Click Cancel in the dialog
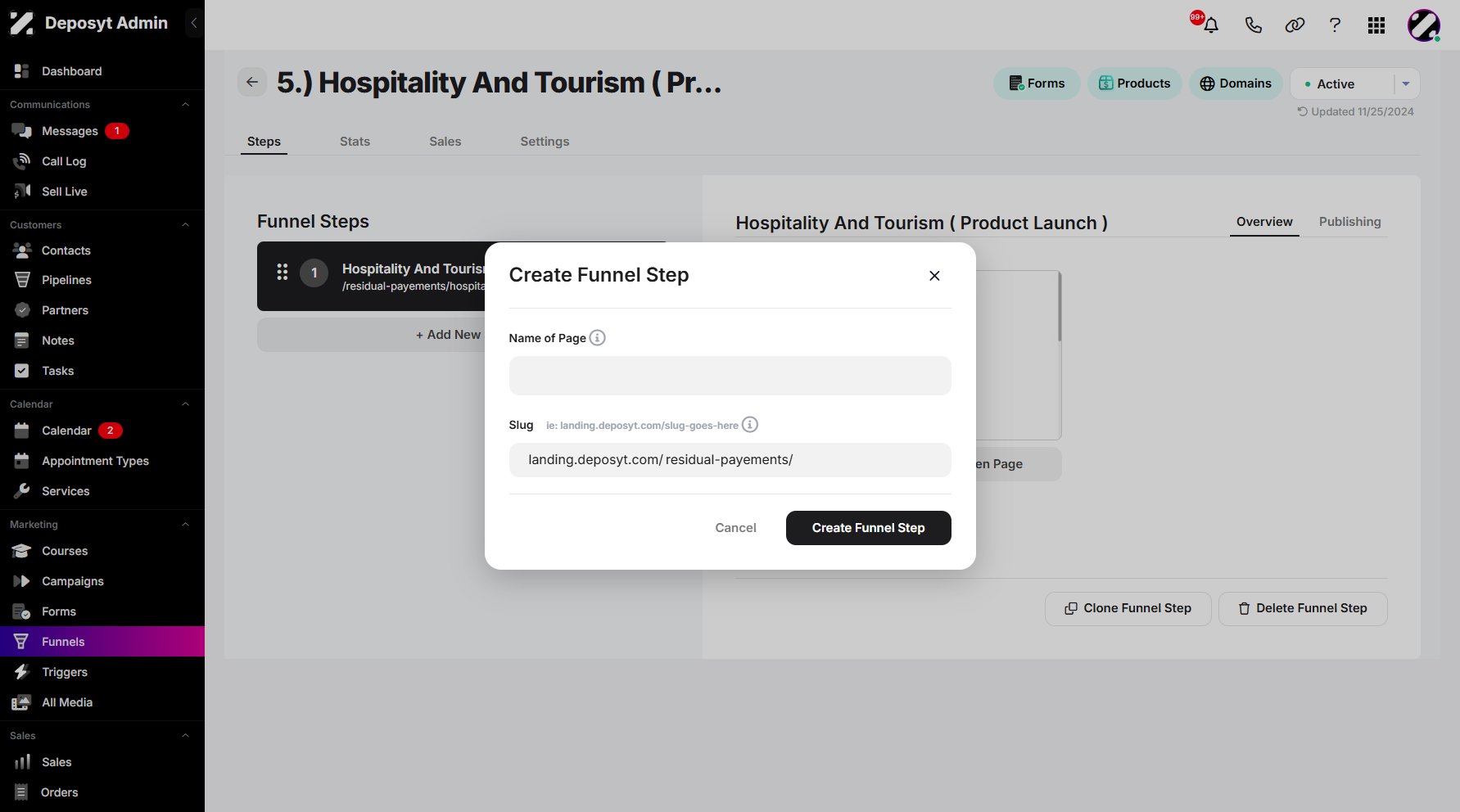 click(735, 528)
